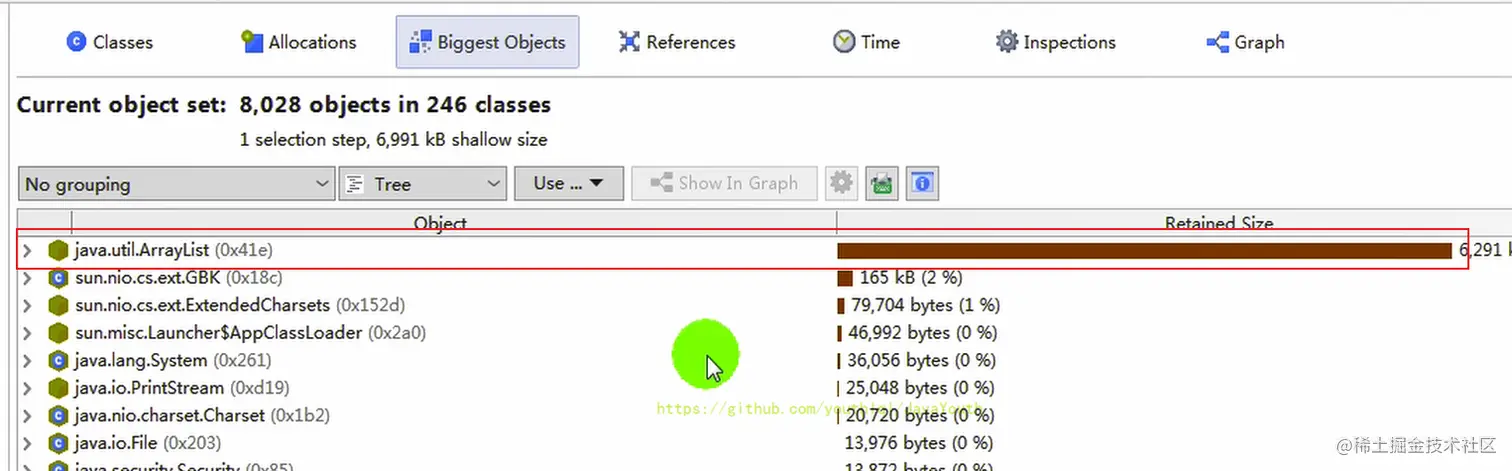Open the References tab
This screenshot has height=471, width=1512.
point(676,42)
